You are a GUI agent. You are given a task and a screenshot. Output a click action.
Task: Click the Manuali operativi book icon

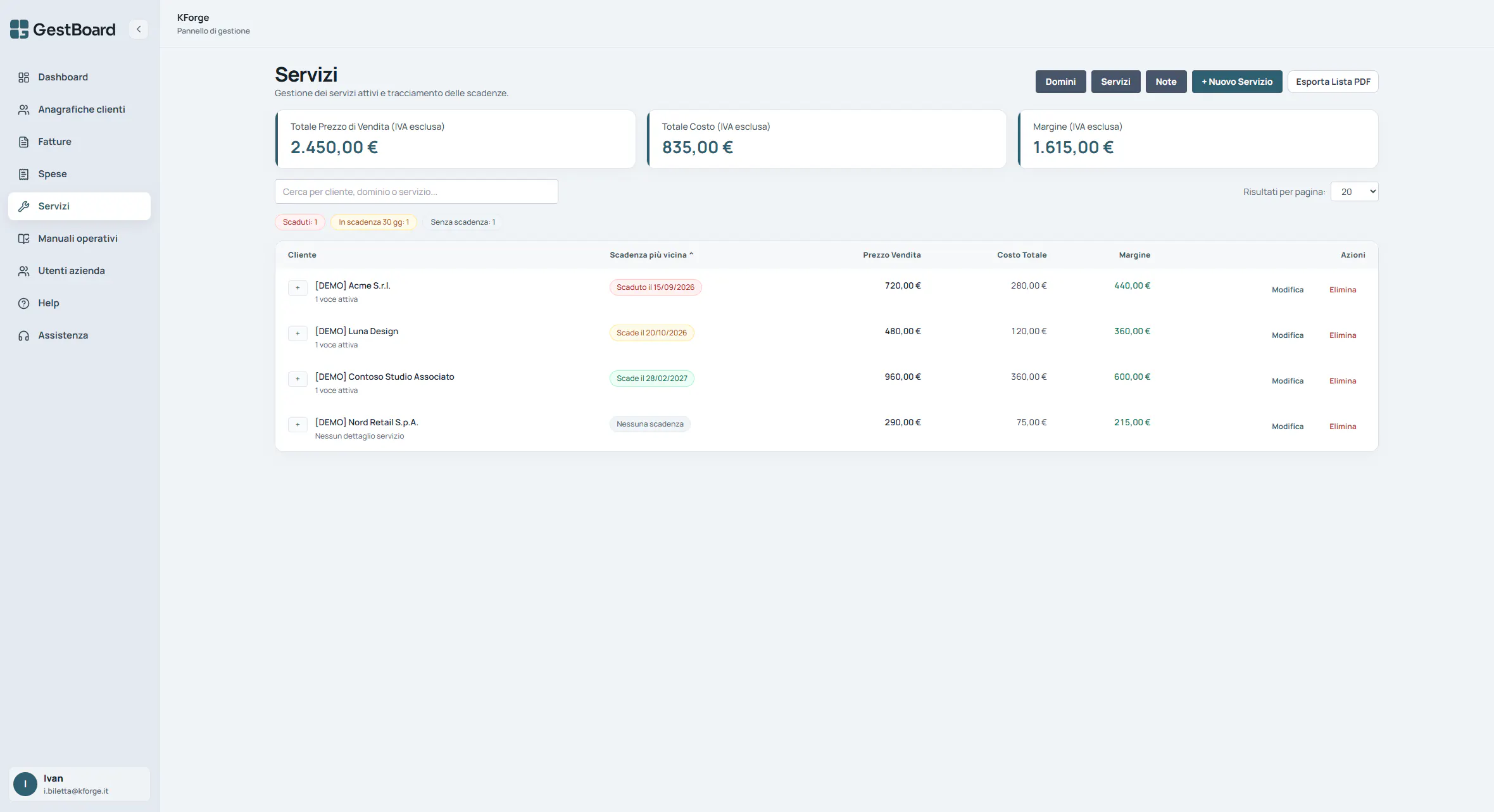[x=23, y=239]
